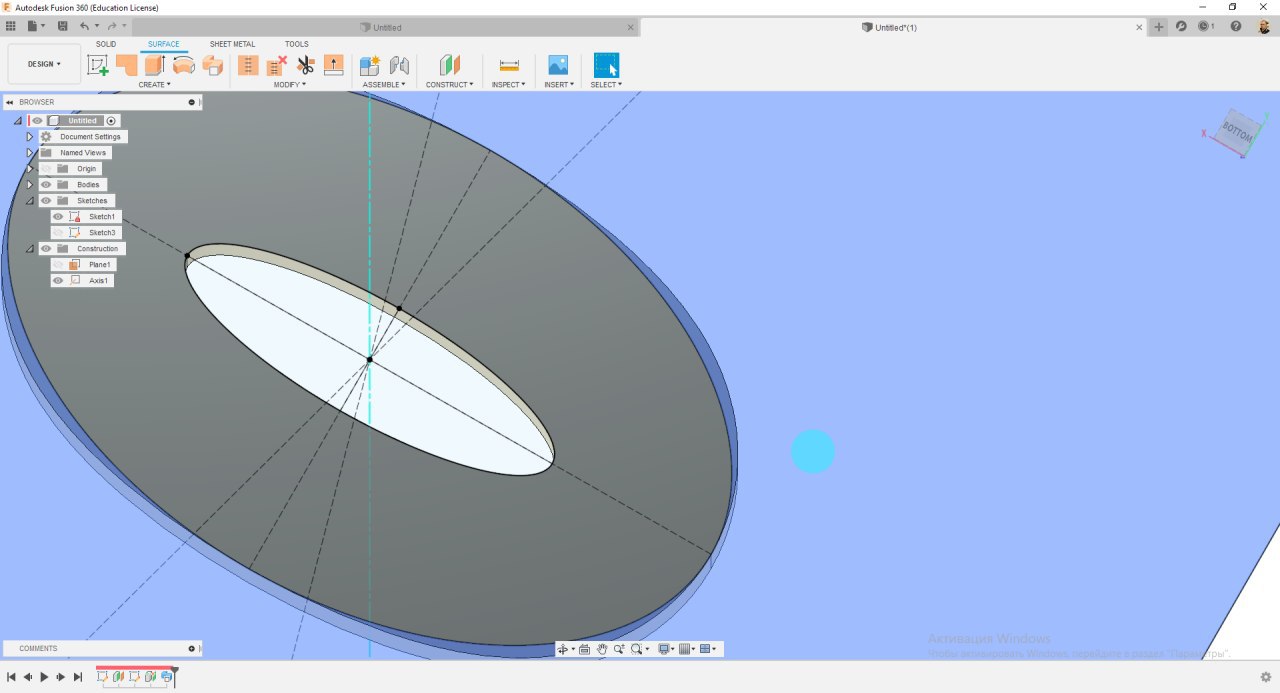This screenshot has width=1280, height=693.
Task: Open the SHEET METAL tab
Action: tap(232, 44)
